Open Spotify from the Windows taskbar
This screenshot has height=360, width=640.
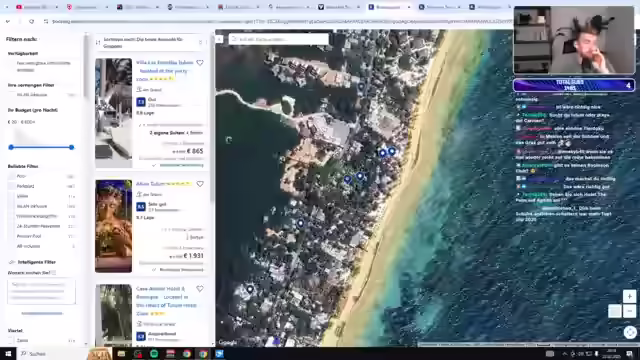tap(154, 354)
